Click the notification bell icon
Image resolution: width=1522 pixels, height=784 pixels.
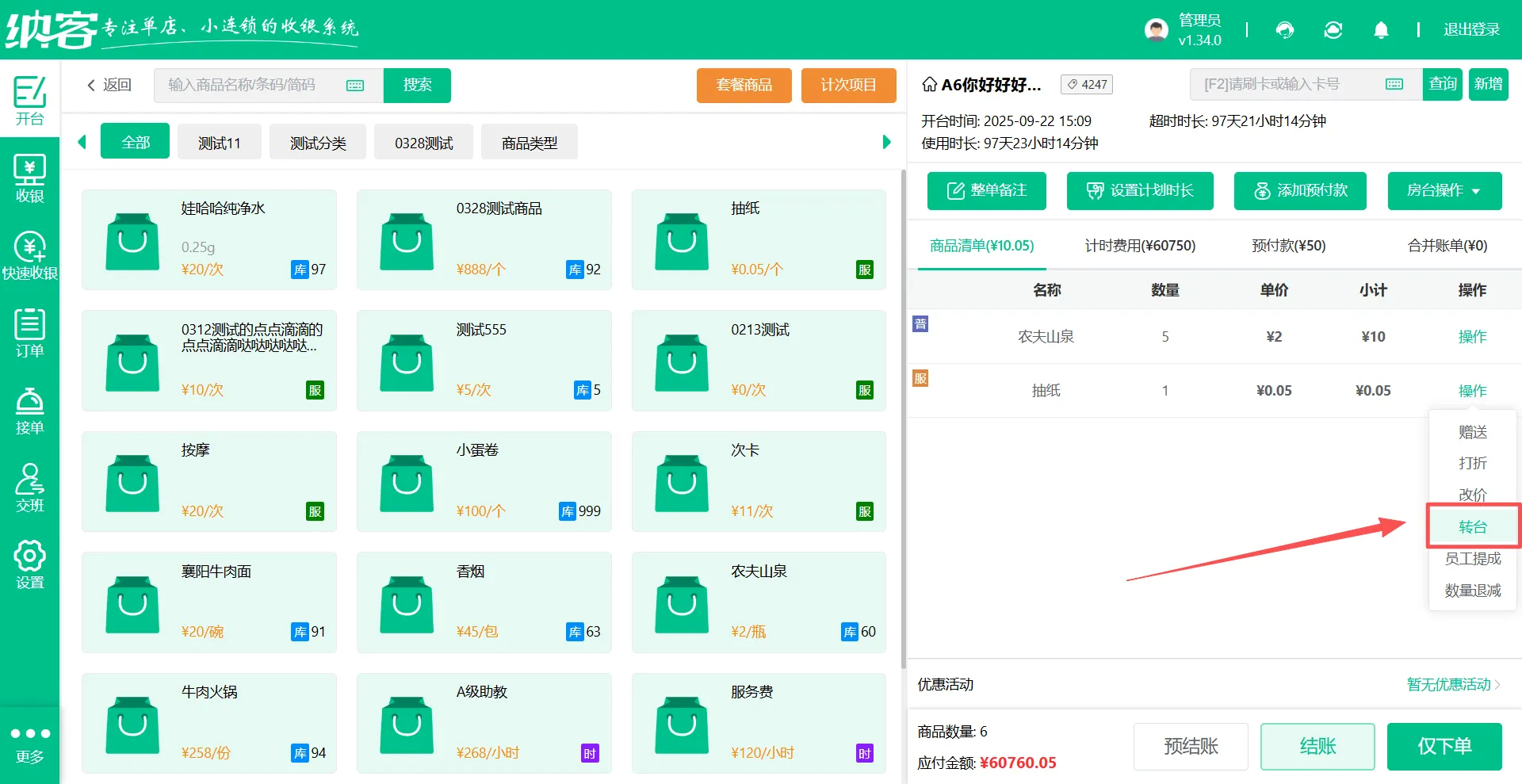click(1381, 29)
